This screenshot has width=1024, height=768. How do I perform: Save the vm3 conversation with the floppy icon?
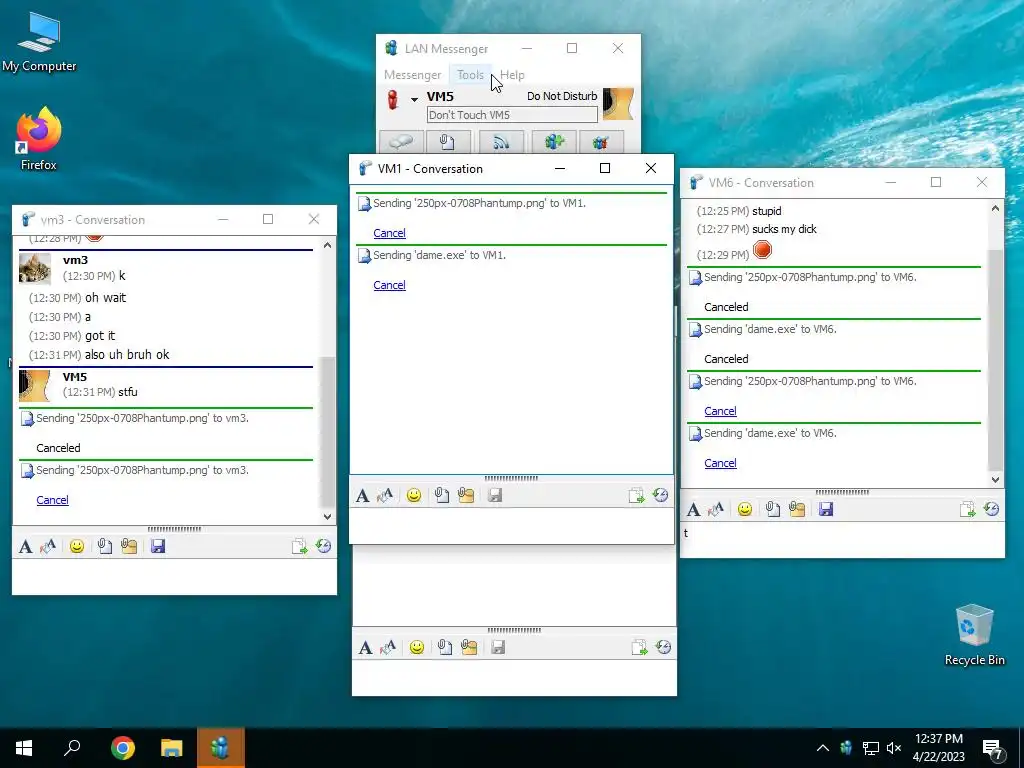point(158,546)
